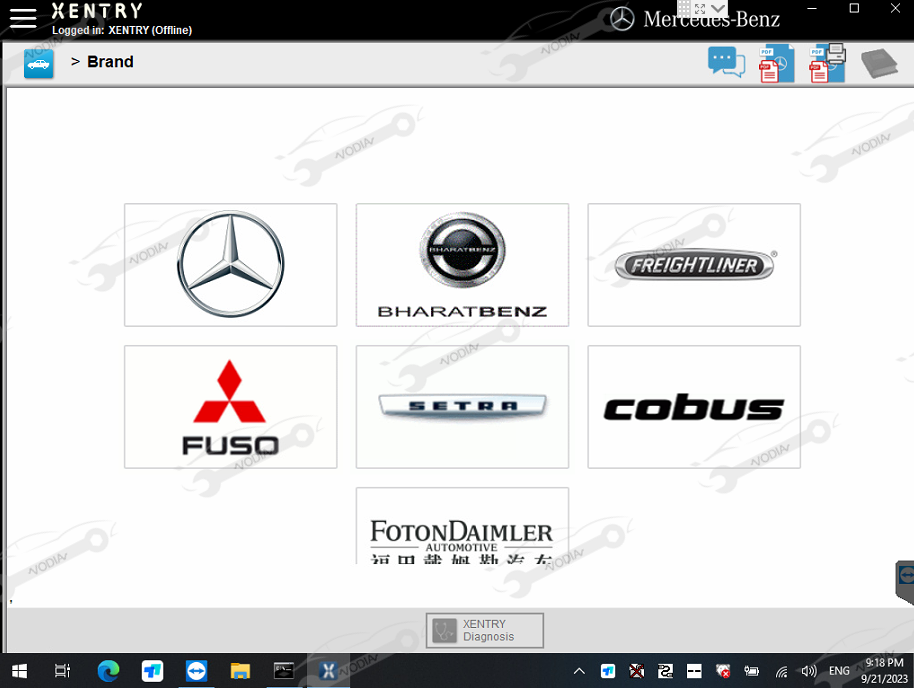Open File Explorer from the taskbar
The height and width of the screenshot is (688, 914).
pos(240,671)
